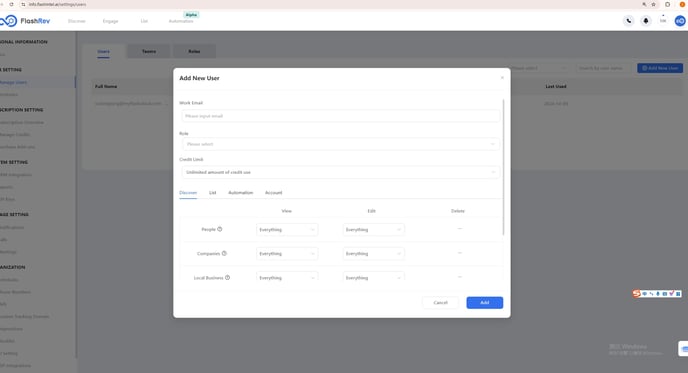This screenshot has height=373, width=688.
Task: Click the Add New User button
Action: coord(660,68)
